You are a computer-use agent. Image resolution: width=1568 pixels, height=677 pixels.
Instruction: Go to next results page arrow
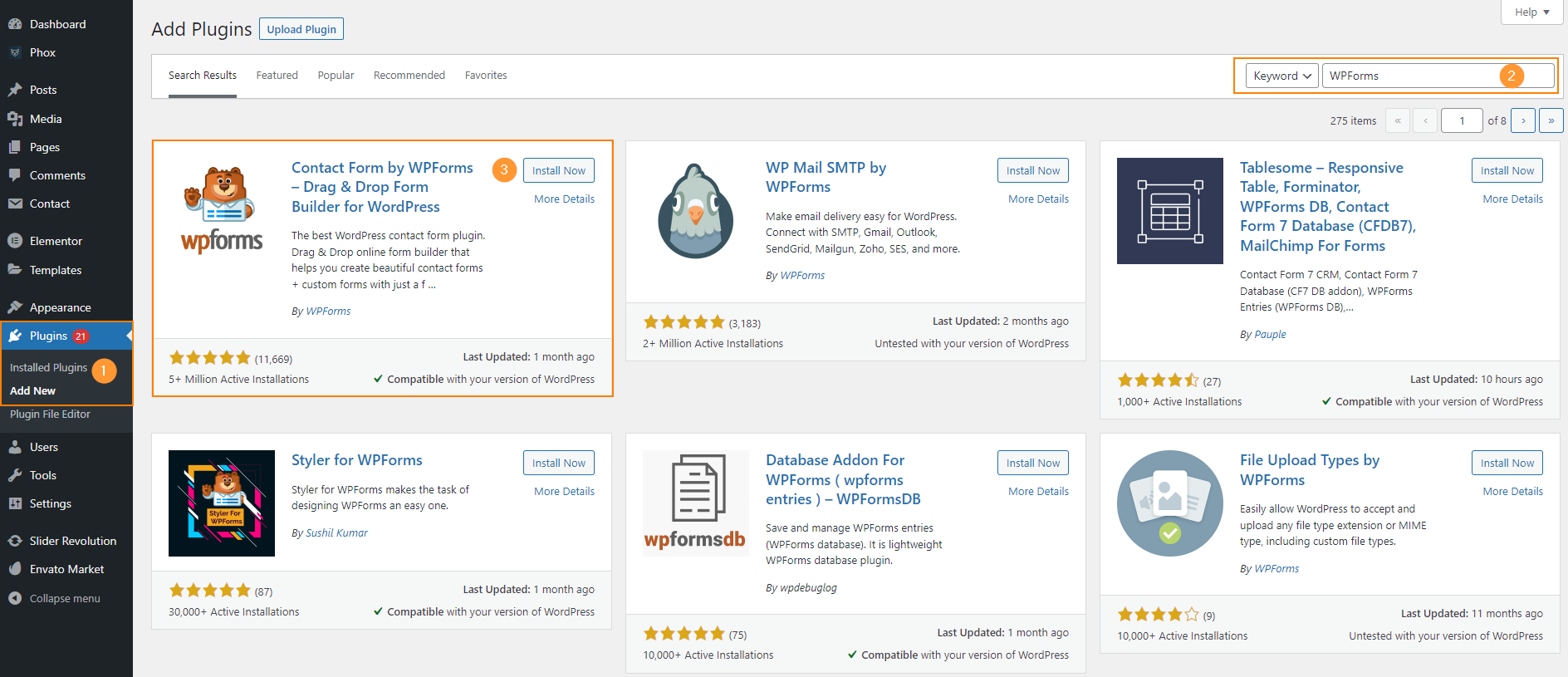coord(1522,120)
